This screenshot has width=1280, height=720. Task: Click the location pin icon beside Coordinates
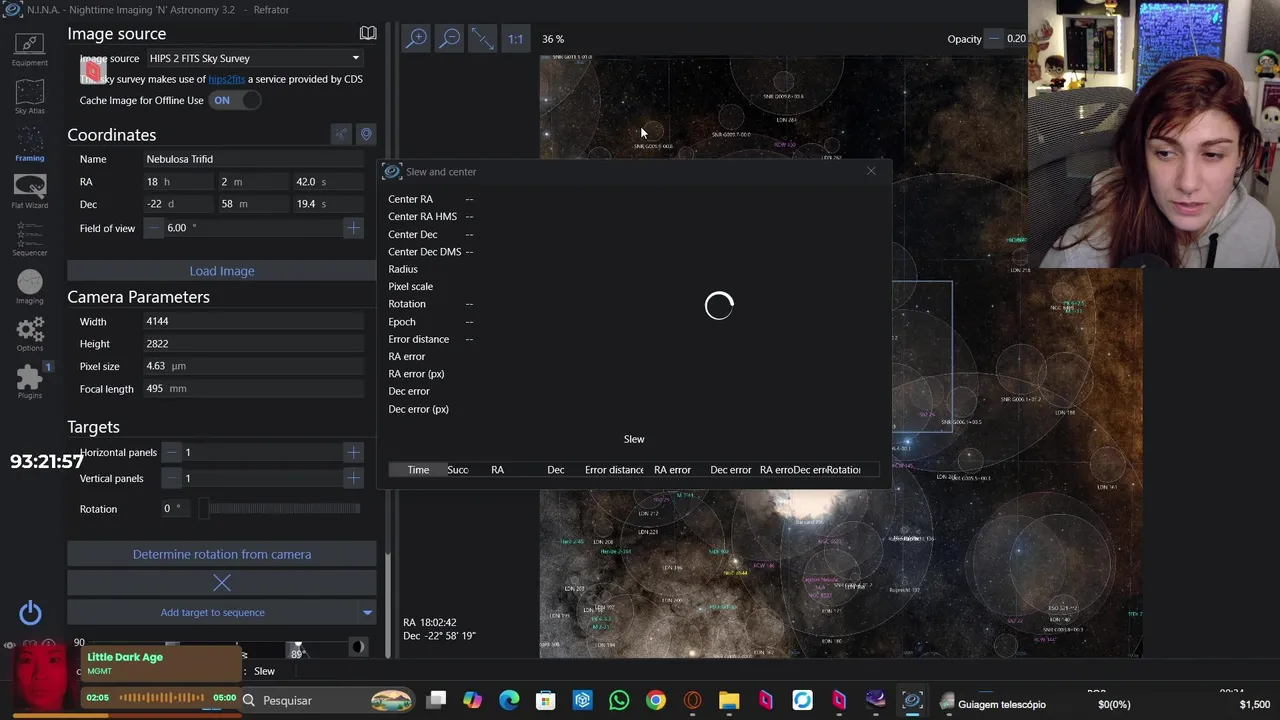coord(366,134)
